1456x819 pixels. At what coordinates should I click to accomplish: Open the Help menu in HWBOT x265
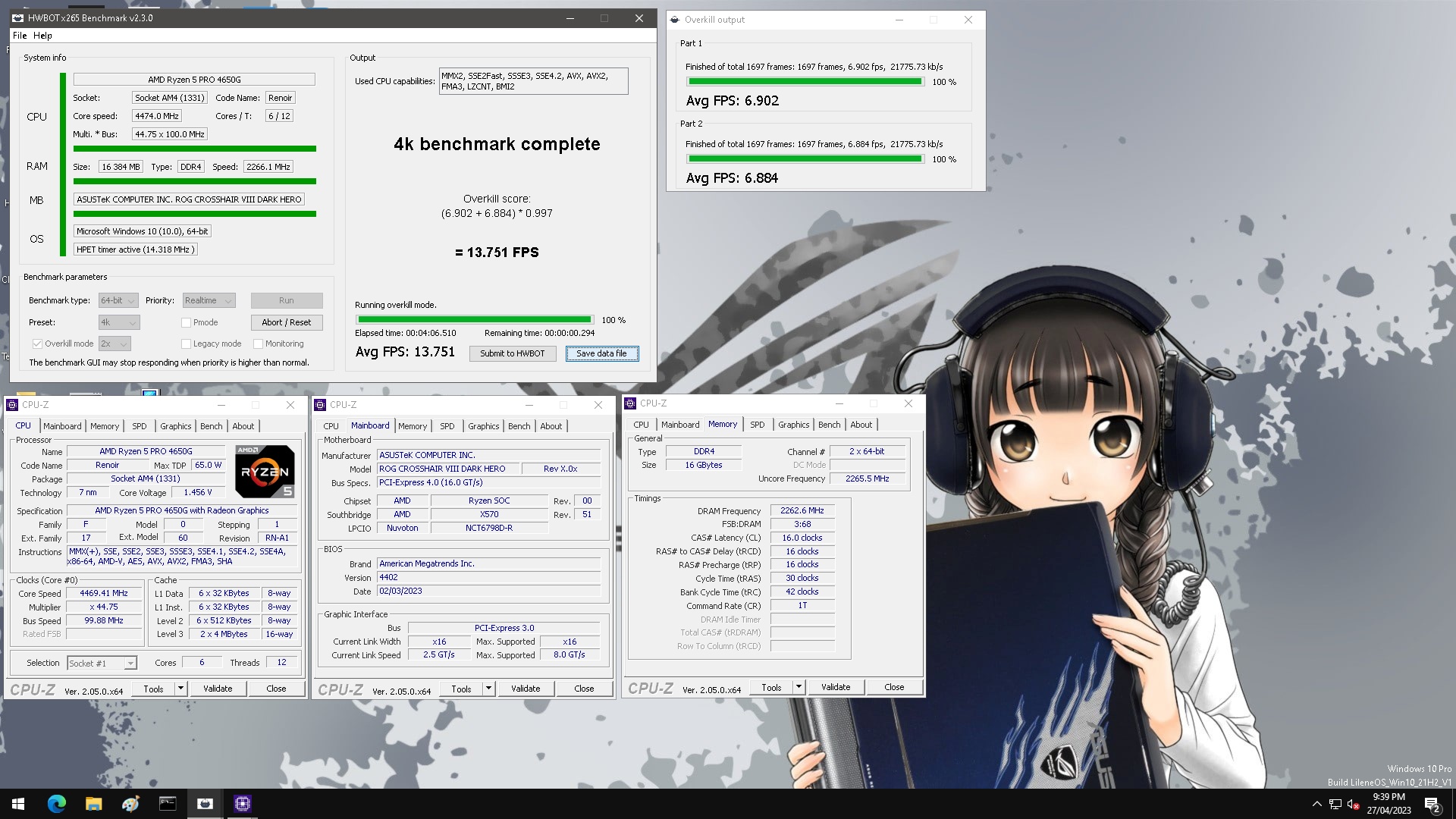(42, 36)
